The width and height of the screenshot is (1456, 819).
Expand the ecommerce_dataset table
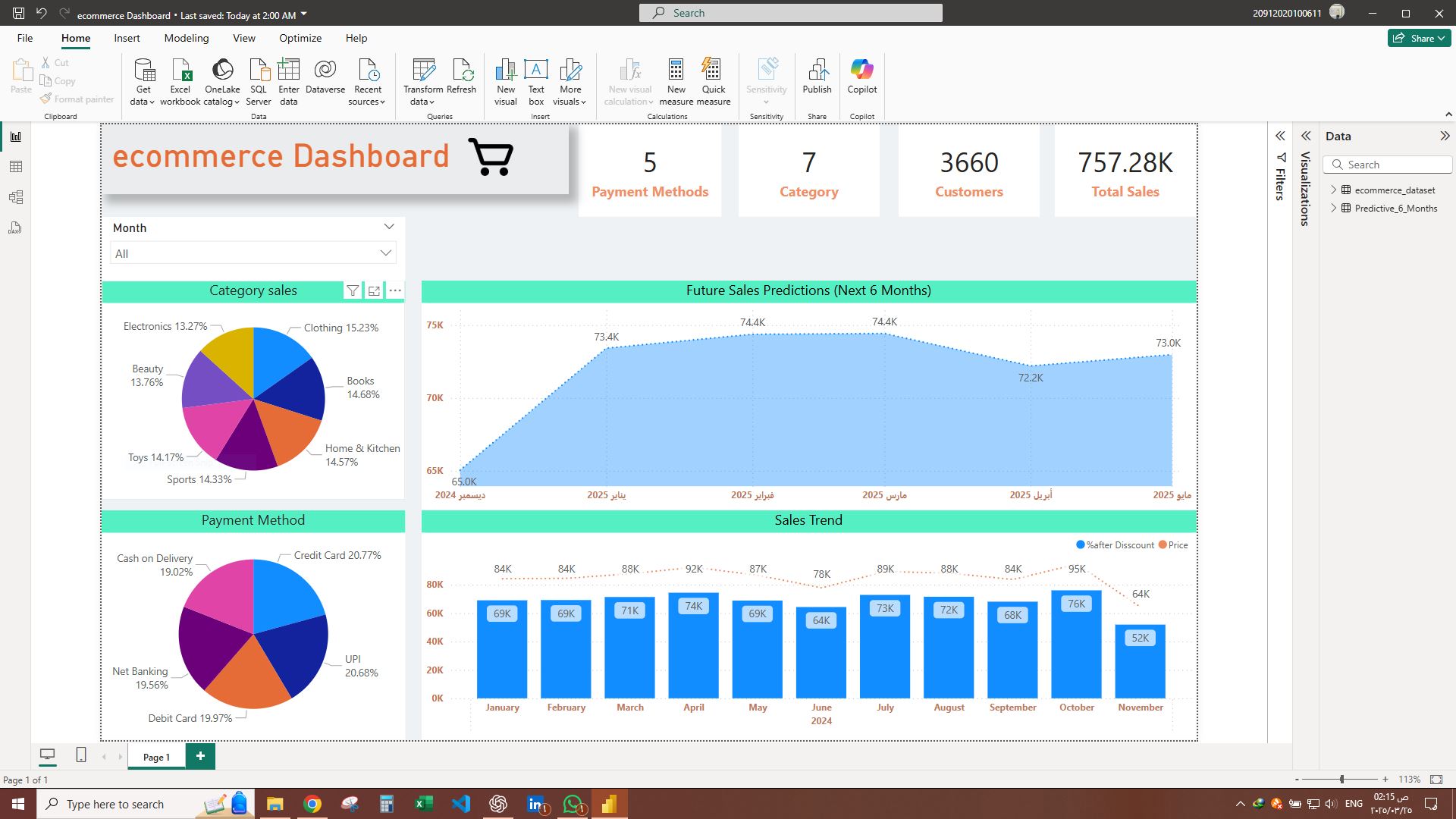point(1334,190)
